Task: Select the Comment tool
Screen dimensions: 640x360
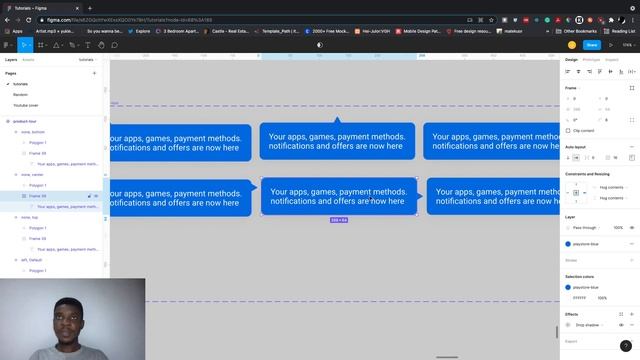Action: click(x=115, y=45)
